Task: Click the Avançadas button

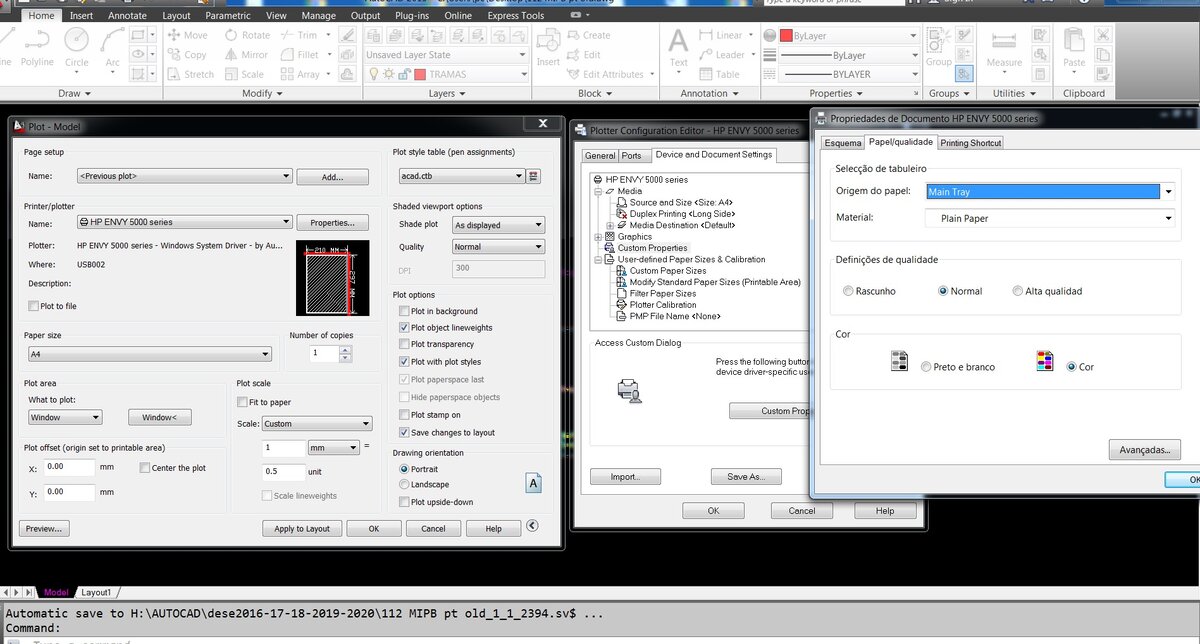Action: (x=1145, y=450)
